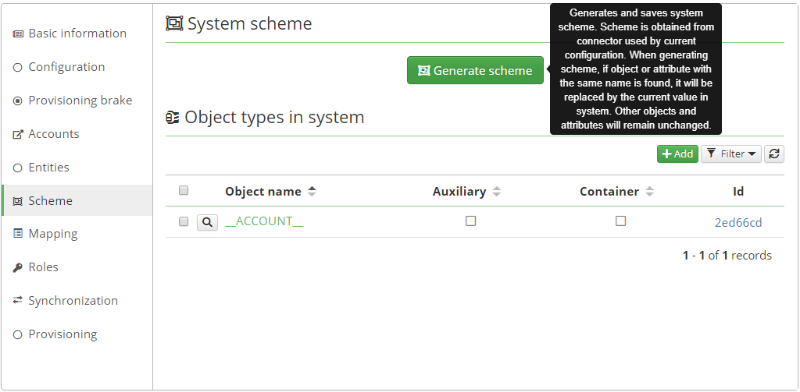Click the System scheme heading icon
The width and height of the screenshot is (800, 392).
tap(174, 23)
